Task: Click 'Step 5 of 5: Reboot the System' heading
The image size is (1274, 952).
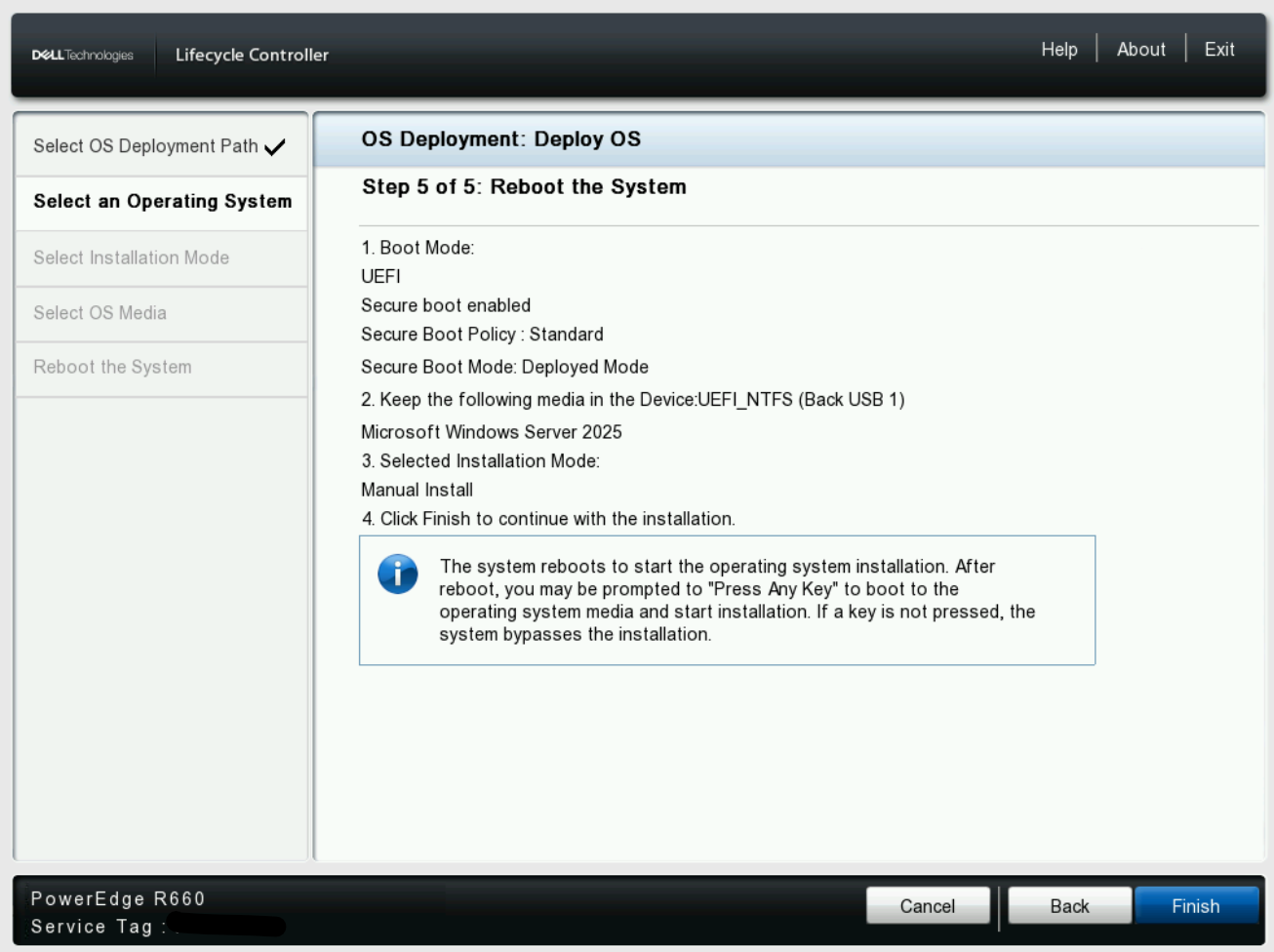Action: tap(524, 187)
